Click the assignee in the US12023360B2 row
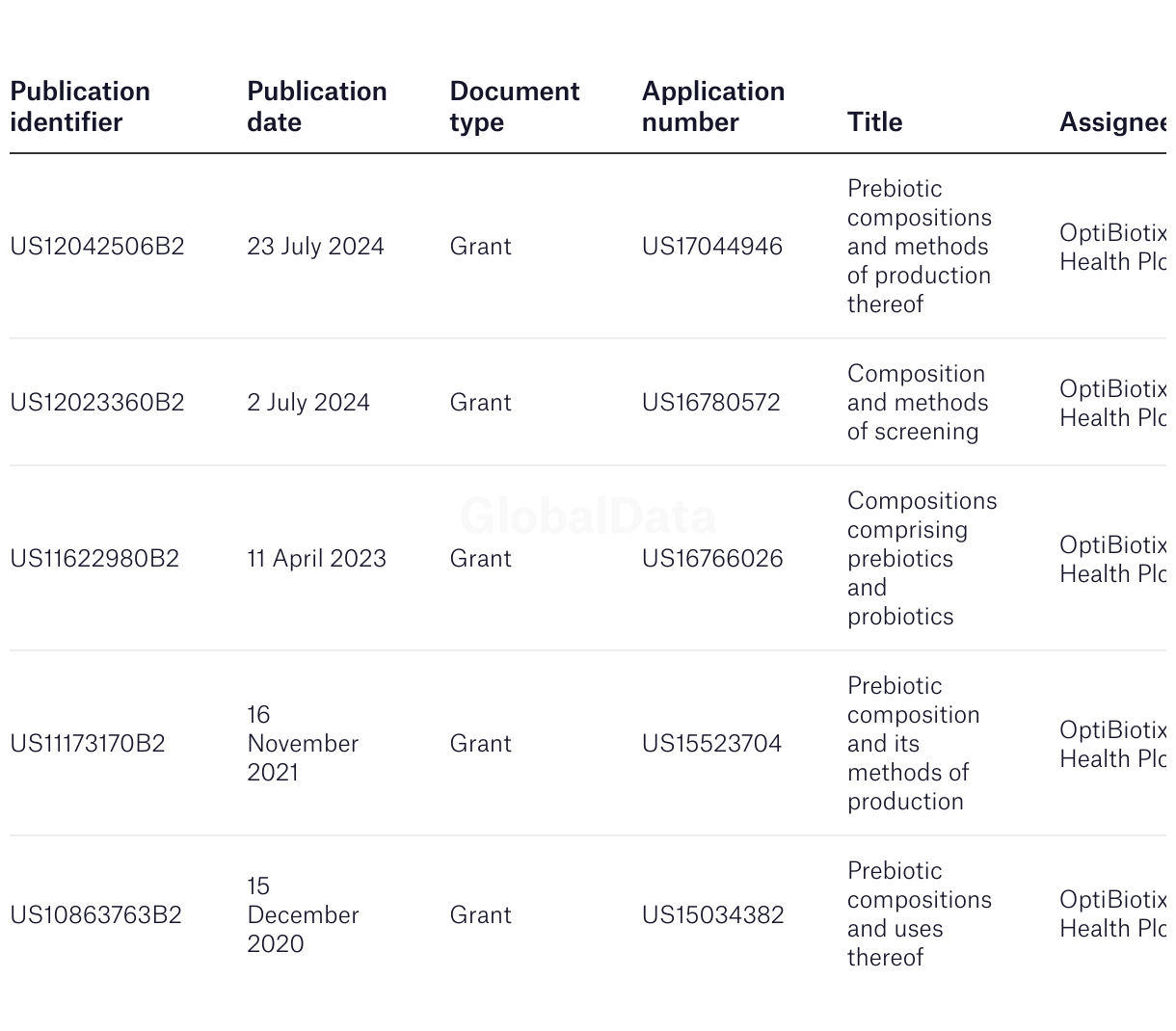Screen dimensions: 1176x1031 [x=1112, y=404]
